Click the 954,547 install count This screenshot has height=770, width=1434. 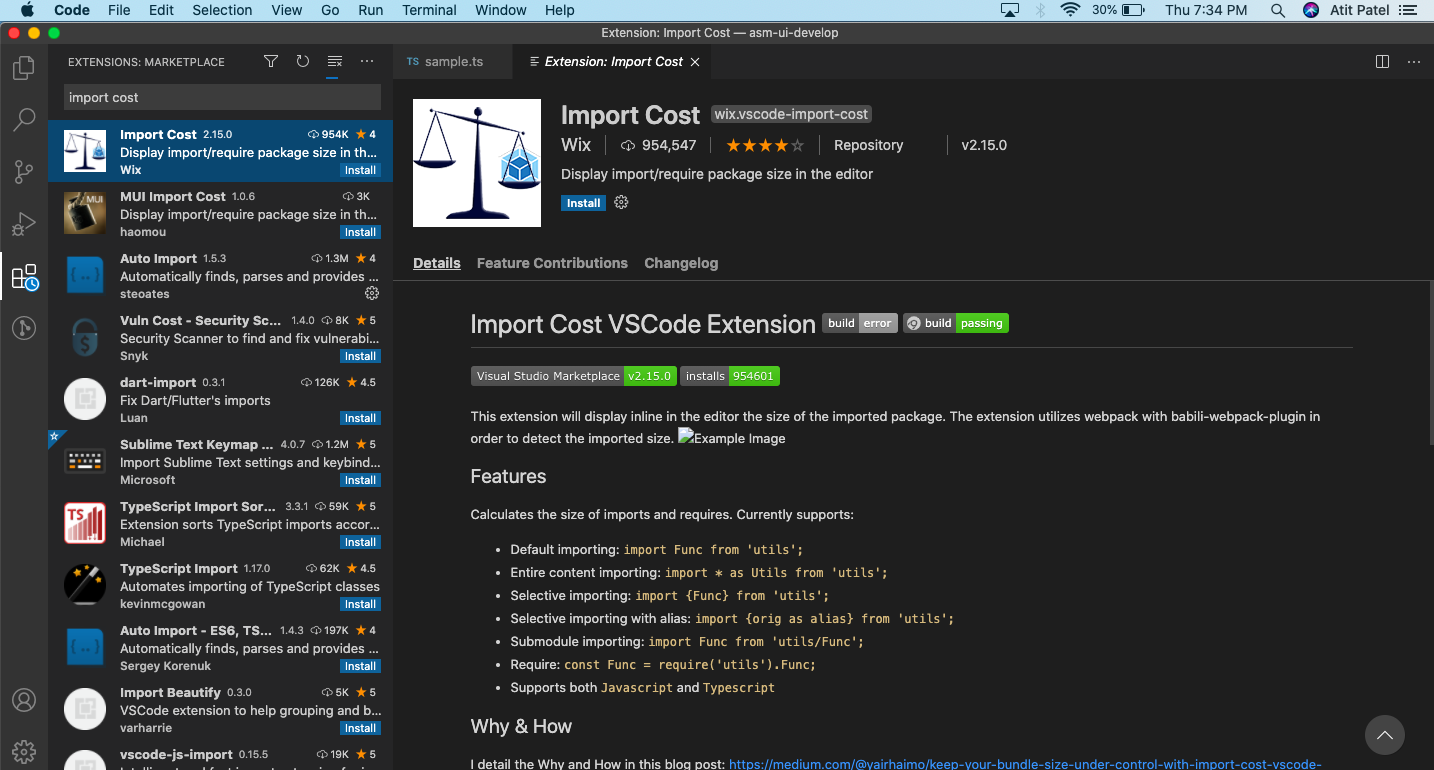(659, 145)
